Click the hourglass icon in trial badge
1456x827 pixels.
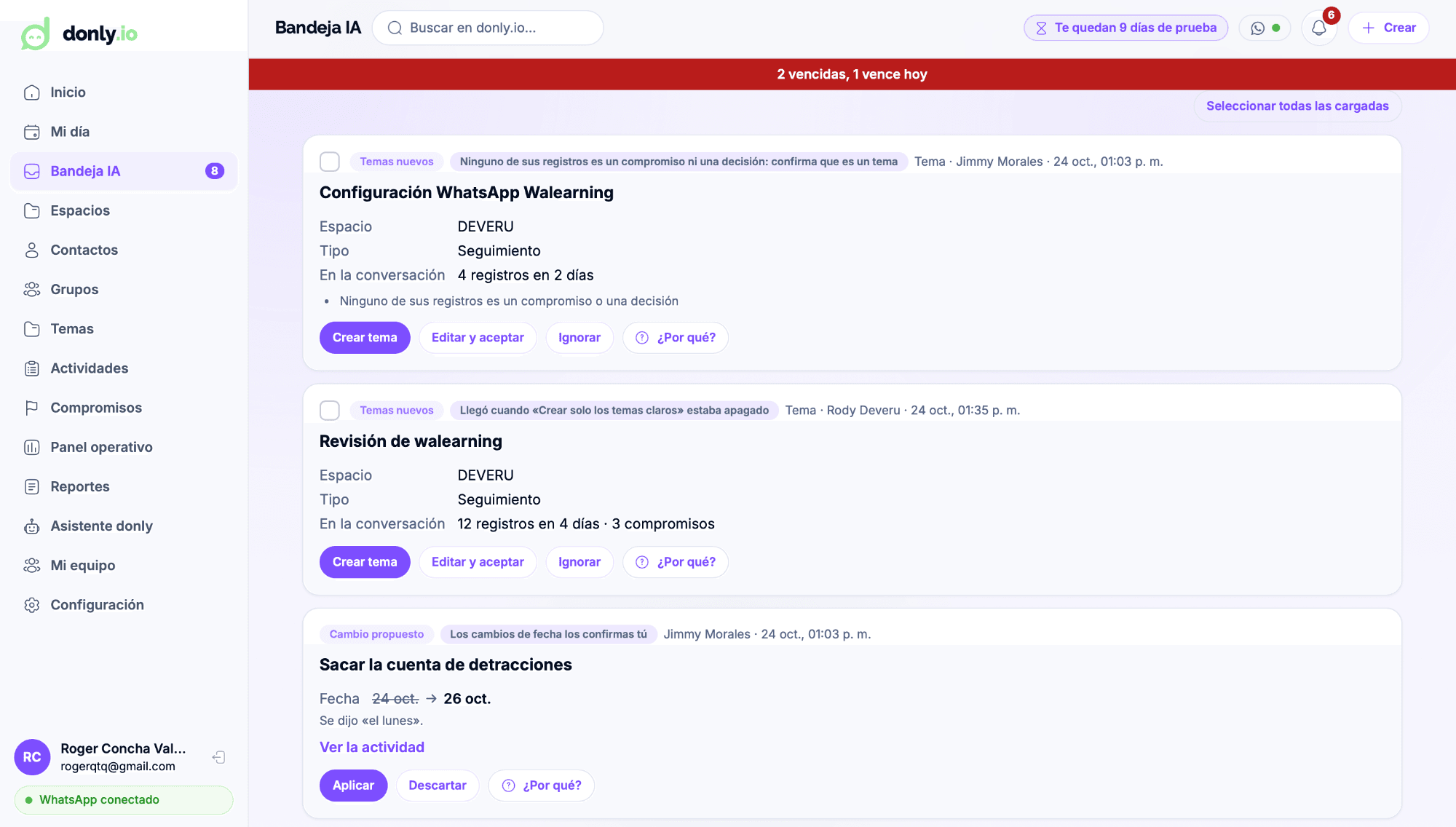pos(1041,28)
